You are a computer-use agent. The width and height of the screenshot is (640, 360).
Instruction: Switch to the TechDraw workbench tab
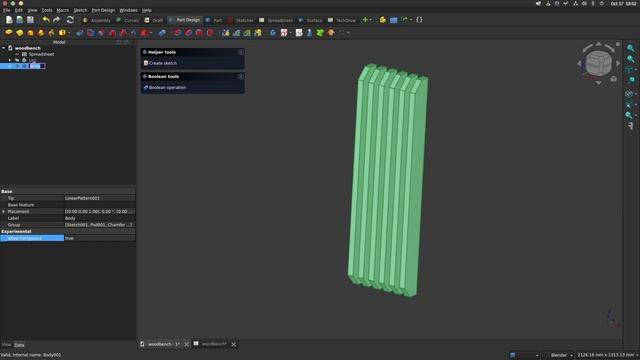click(342, 20)
